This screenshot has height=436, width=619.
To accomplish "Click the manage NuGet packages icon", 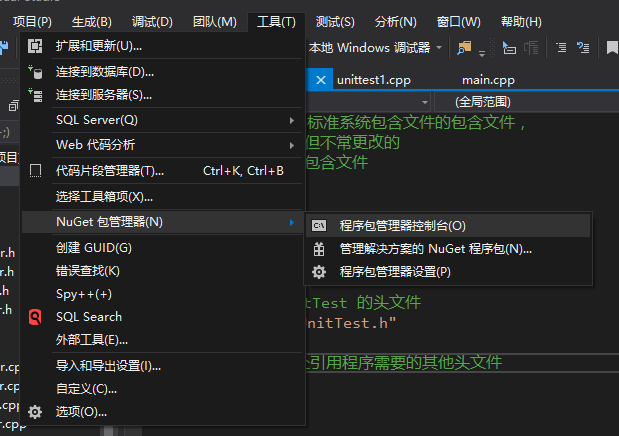I will point(319,249).
